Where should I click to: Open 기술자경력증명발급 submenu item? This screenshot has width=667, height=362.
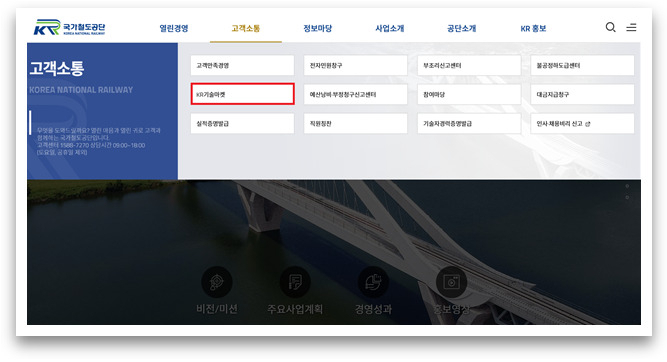click(469, 123)
